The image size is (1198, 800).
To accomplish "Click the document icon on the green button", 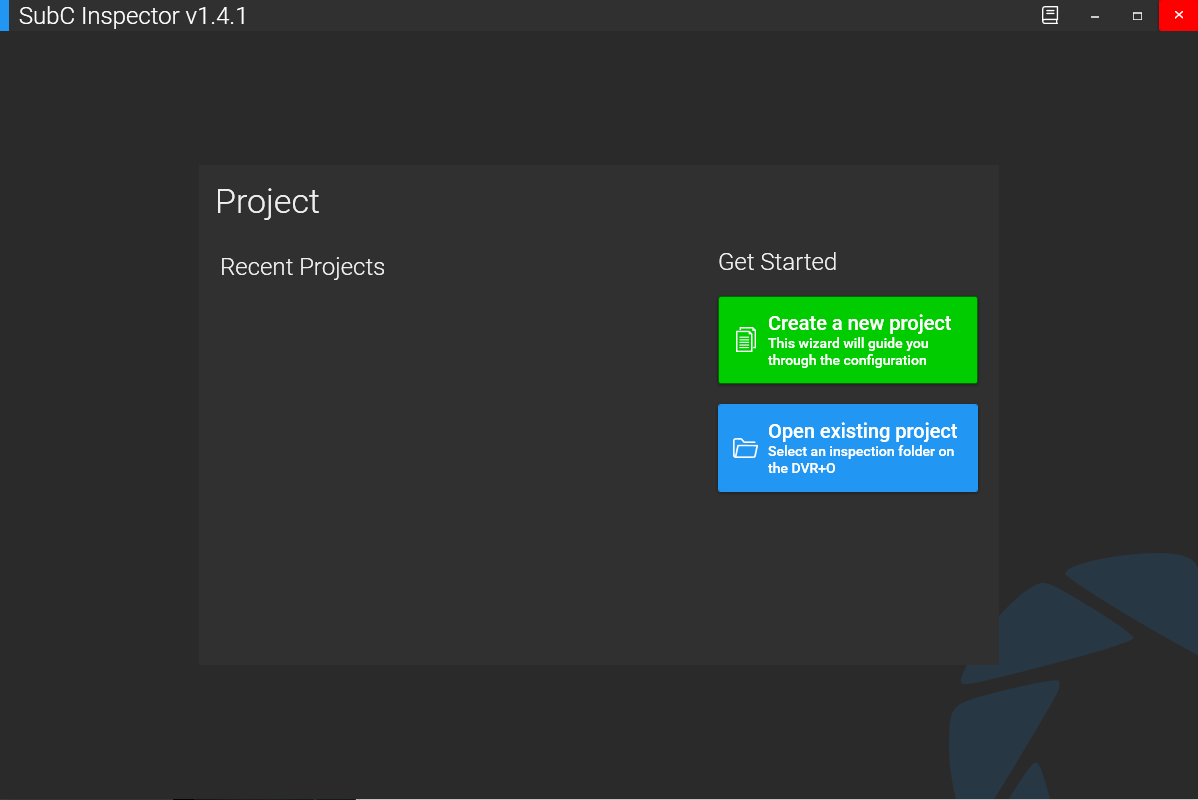I will [x=745, y=340].
